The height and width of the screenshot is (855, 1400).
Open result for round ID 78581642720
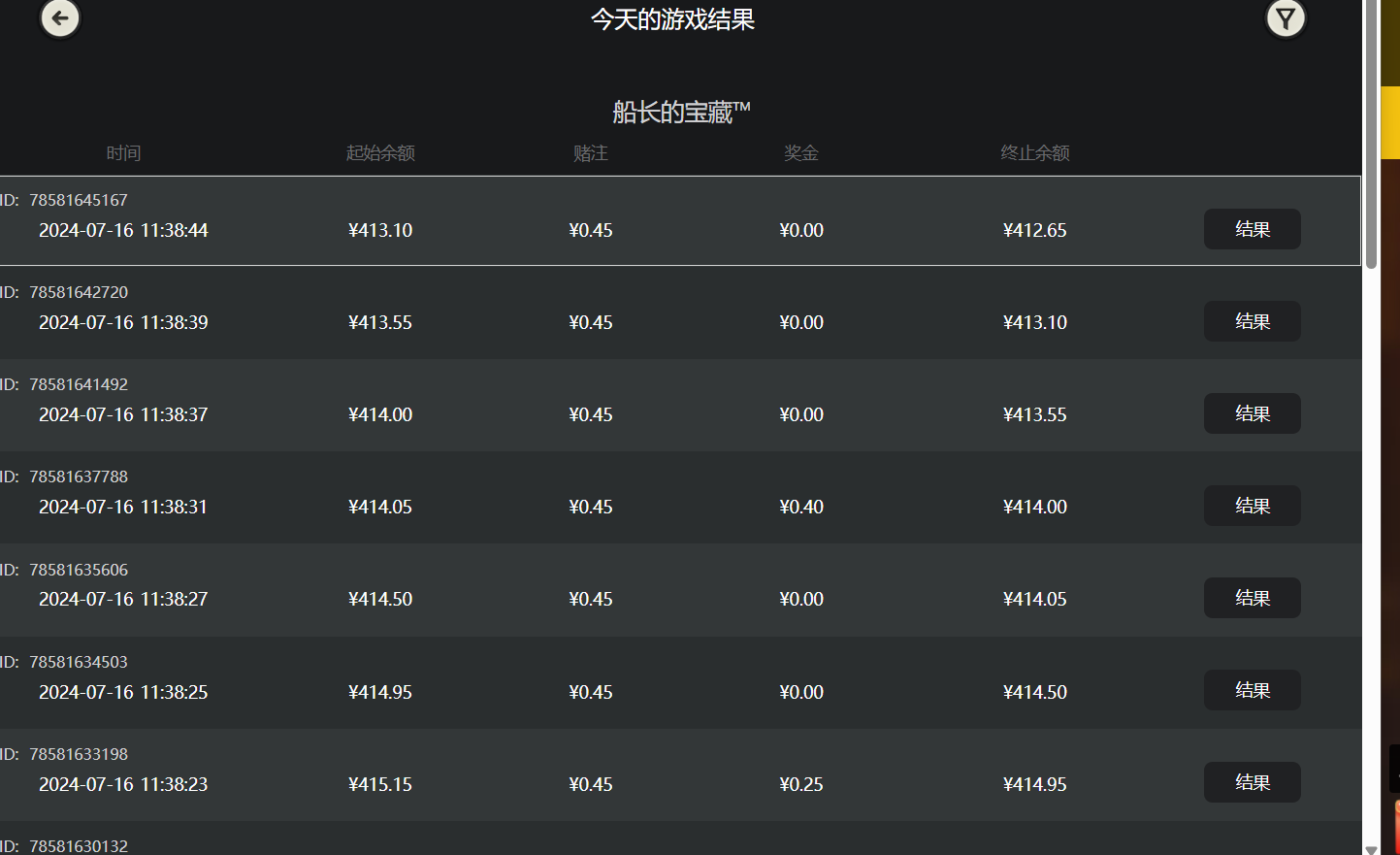point(1252,321)
